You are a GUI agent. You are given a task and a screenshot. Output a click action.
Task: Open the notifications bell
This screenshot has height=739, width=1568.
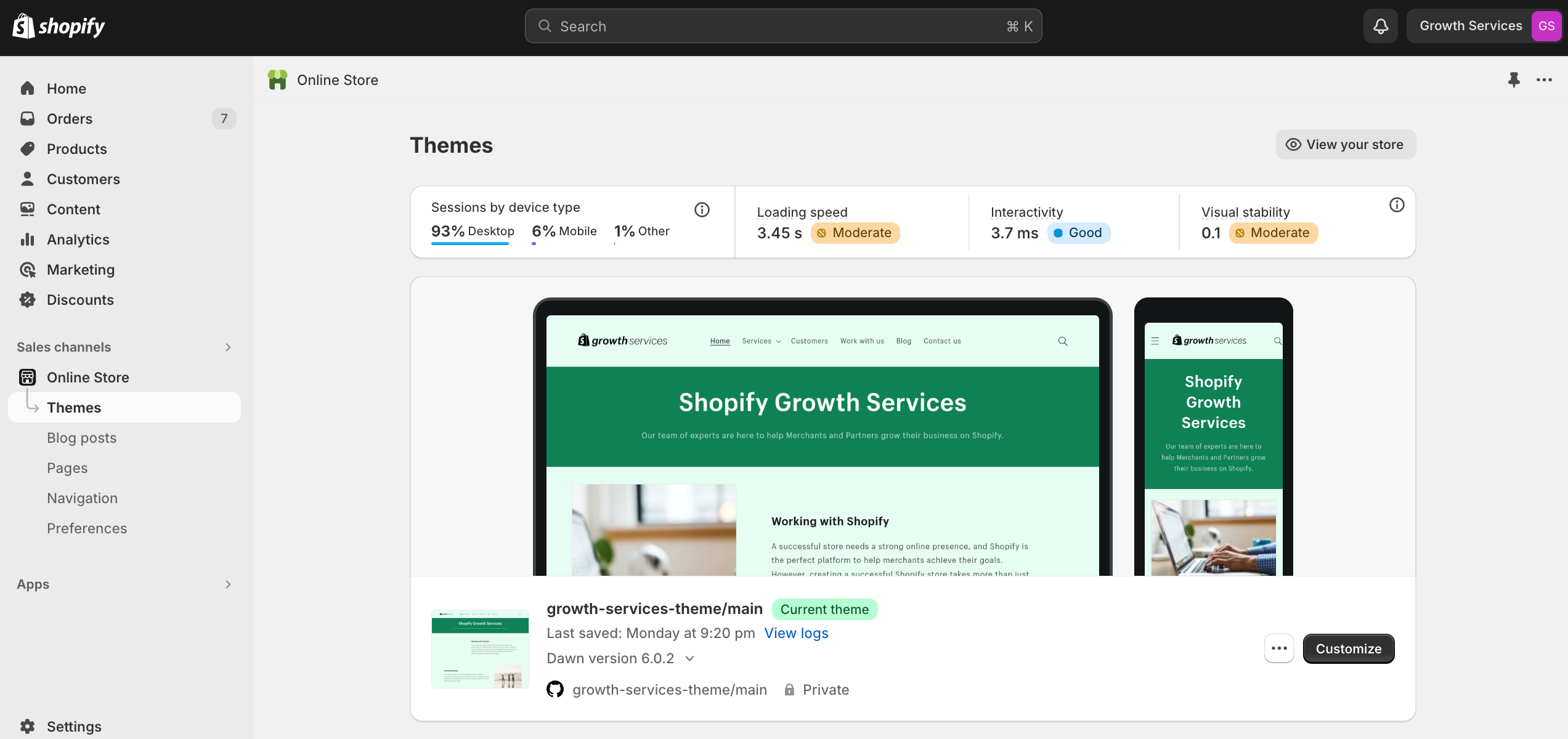(x=1381, y=26)
